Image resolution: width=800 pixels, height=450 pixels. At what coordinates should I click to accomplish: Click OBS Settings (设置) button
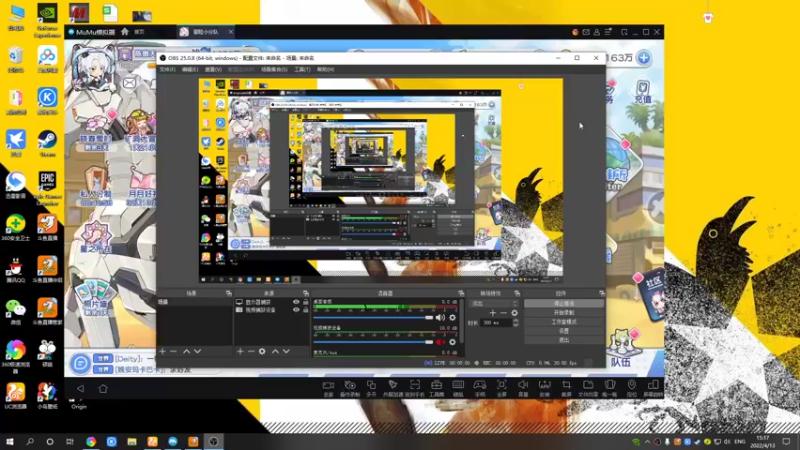click(564, 331)
